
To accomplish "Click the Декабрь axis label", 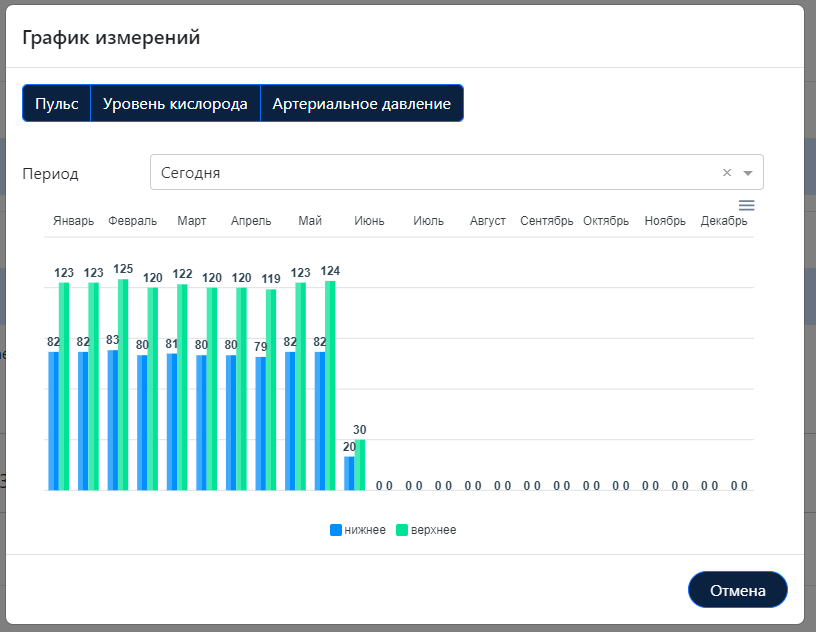I will point(724,221).
